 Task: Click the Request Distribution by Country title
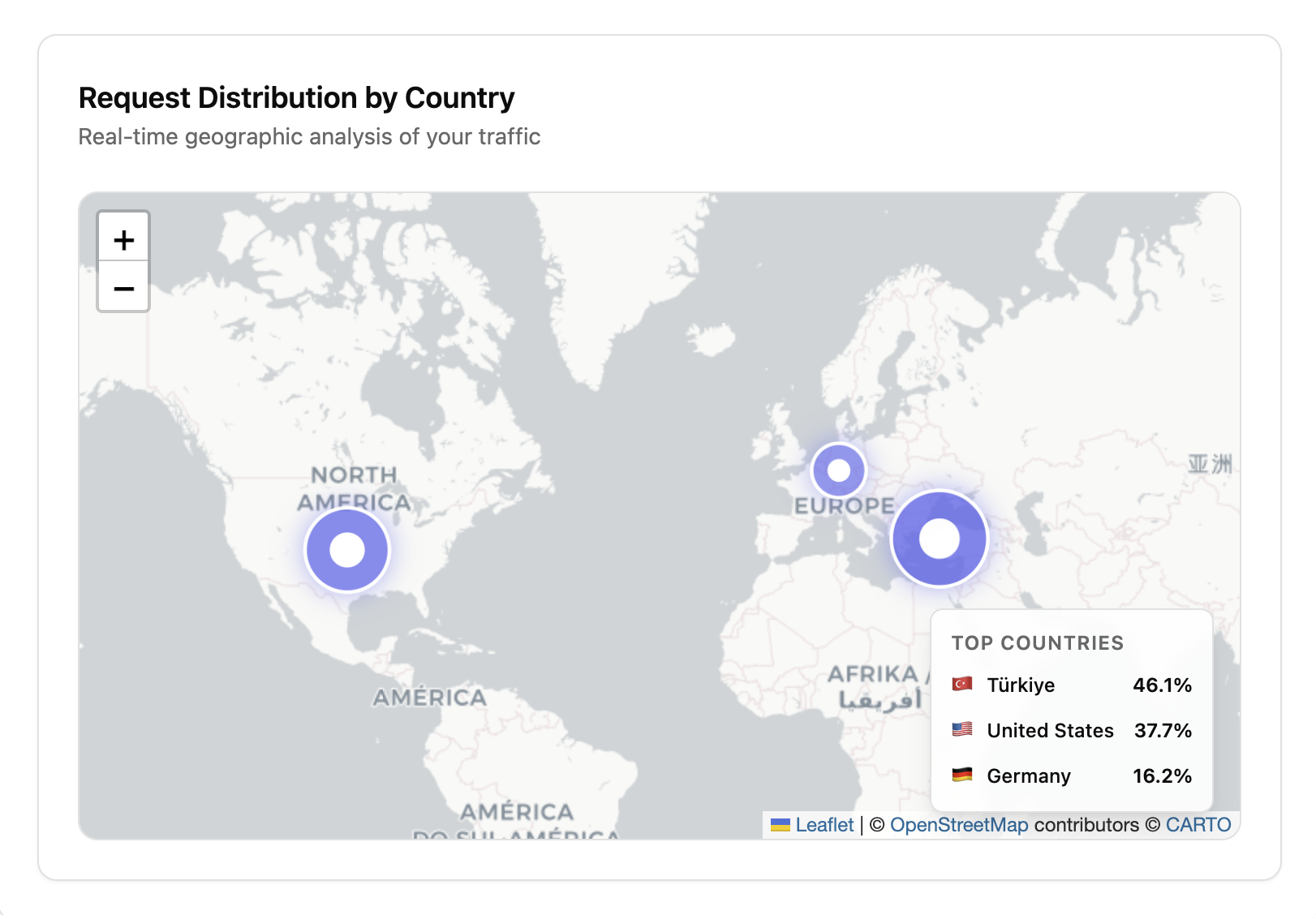click(x=296, y=98)
